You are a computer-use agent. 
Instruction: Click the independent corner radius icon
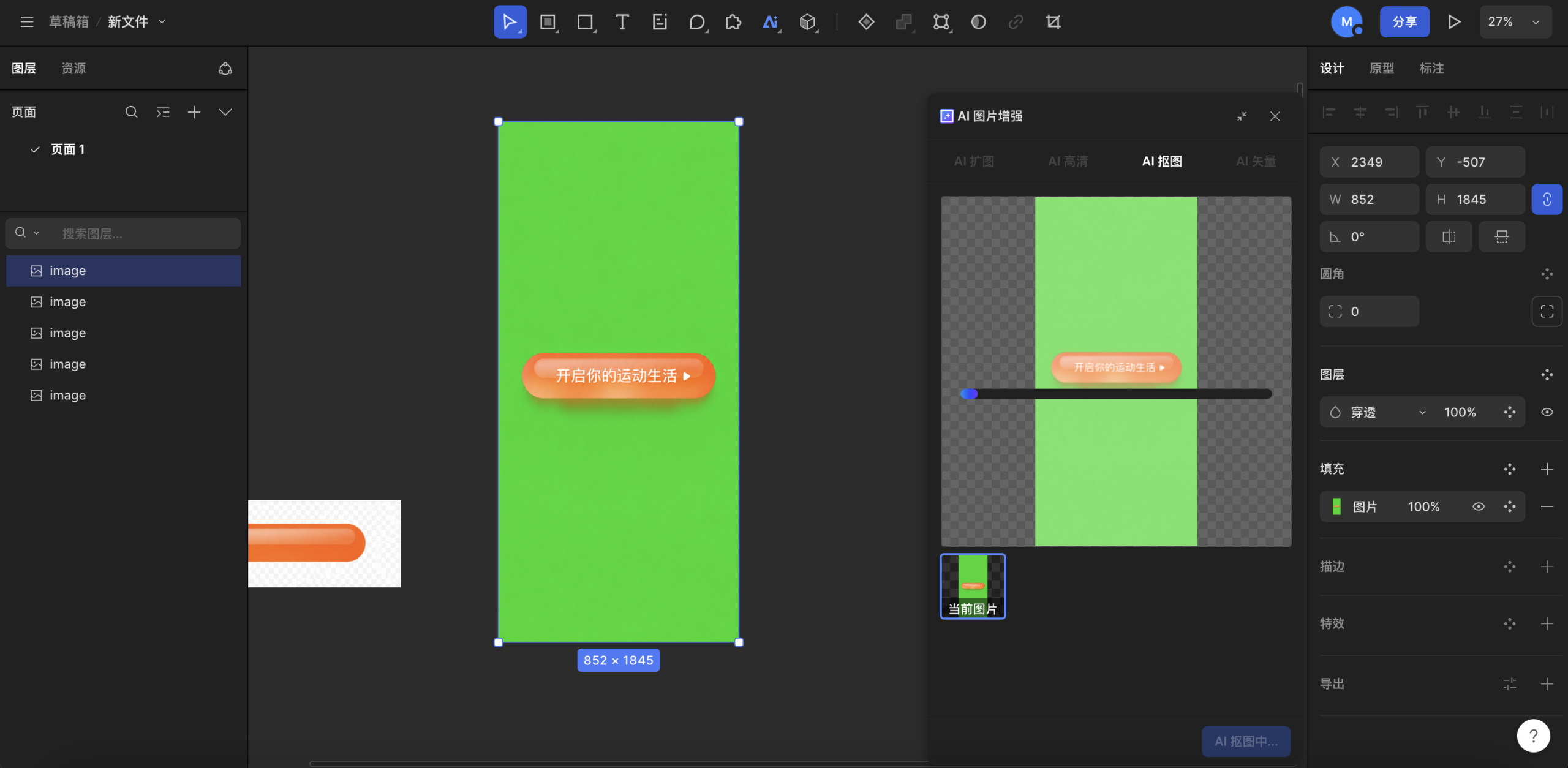pyautogui.click(x=1547, y=311)
